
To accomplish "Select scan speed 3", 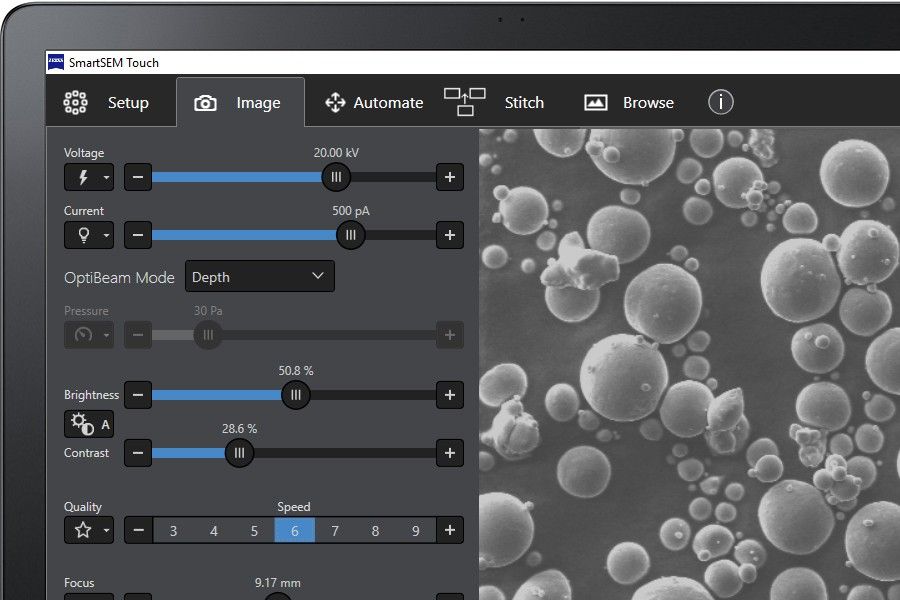I will [x=173, y=530].
